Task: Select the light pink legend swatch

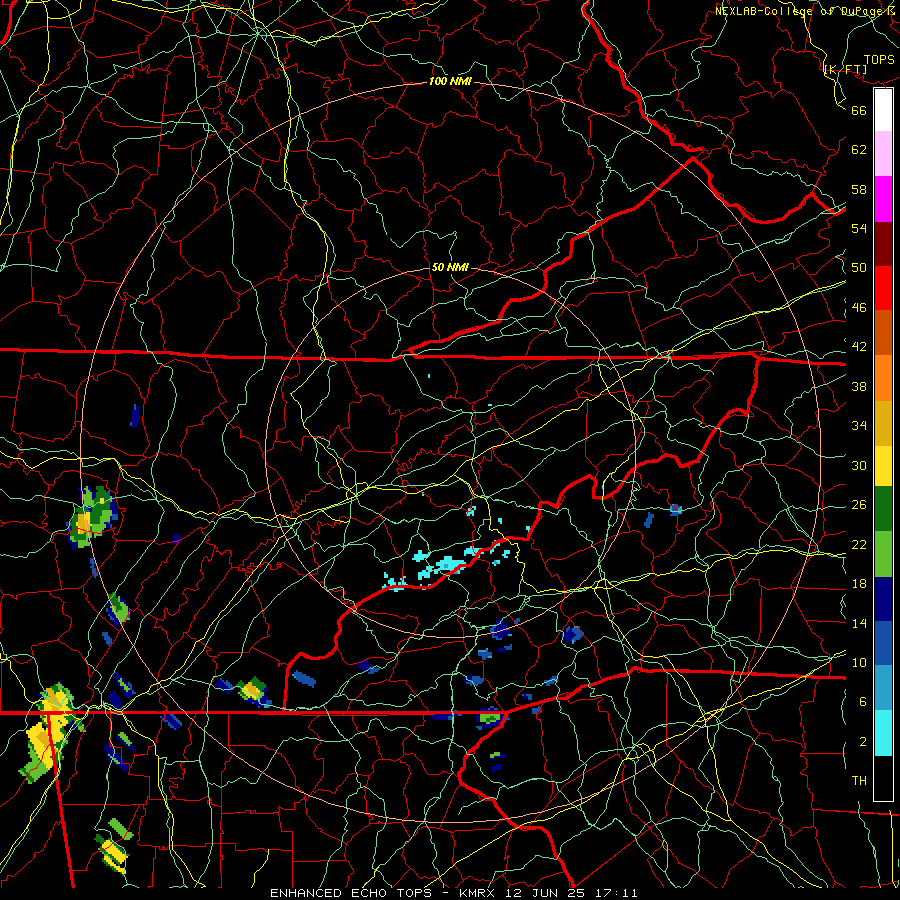Action: point(883,154)
